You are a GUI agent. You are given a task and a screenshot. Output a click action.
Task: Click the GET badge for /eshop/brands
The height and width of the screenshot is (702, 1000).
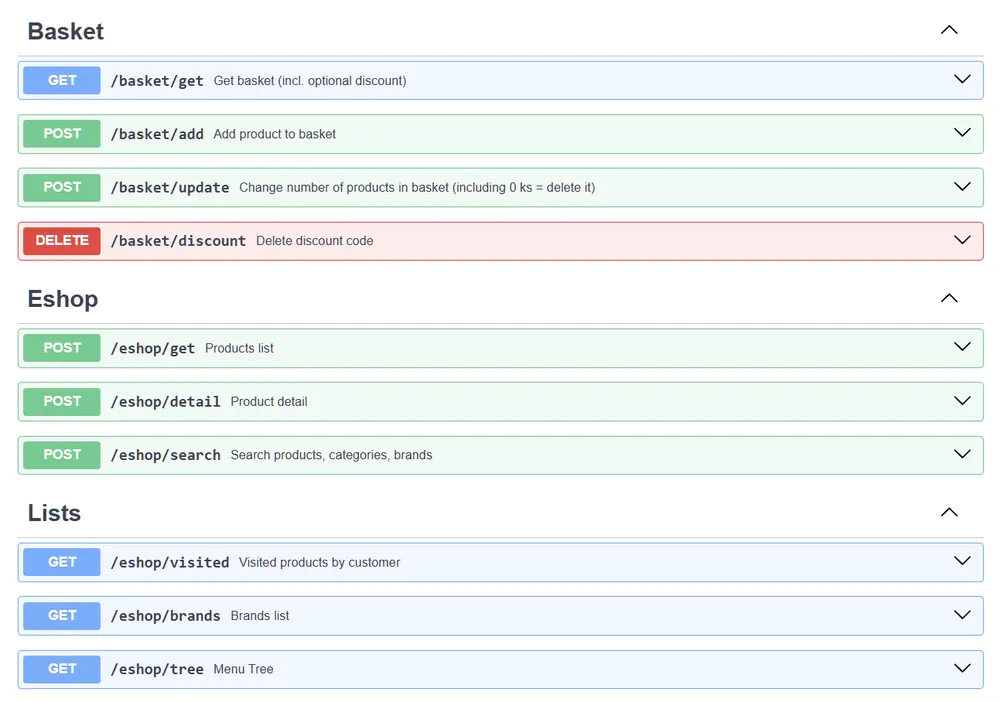62,616
